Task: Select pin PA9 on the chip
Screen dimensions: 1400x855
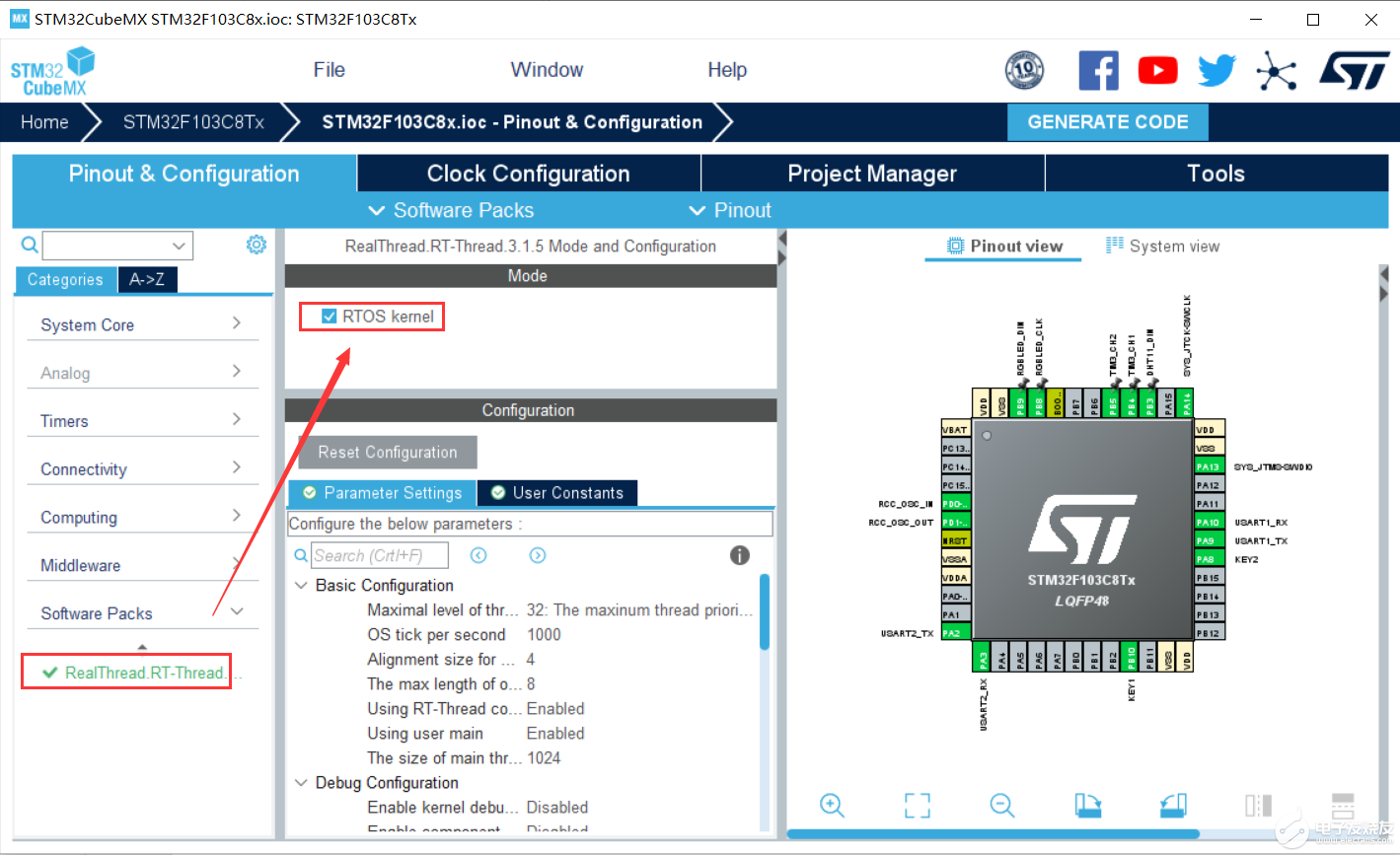Action: point(1209,540)
